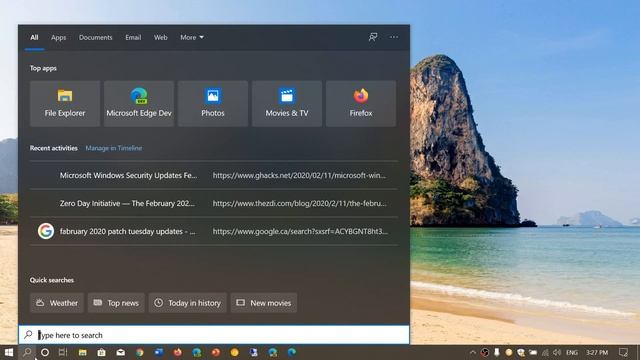Switch to the Documents search tab
The height and width of the screenshot is (360, 640).
coord(96,38)
